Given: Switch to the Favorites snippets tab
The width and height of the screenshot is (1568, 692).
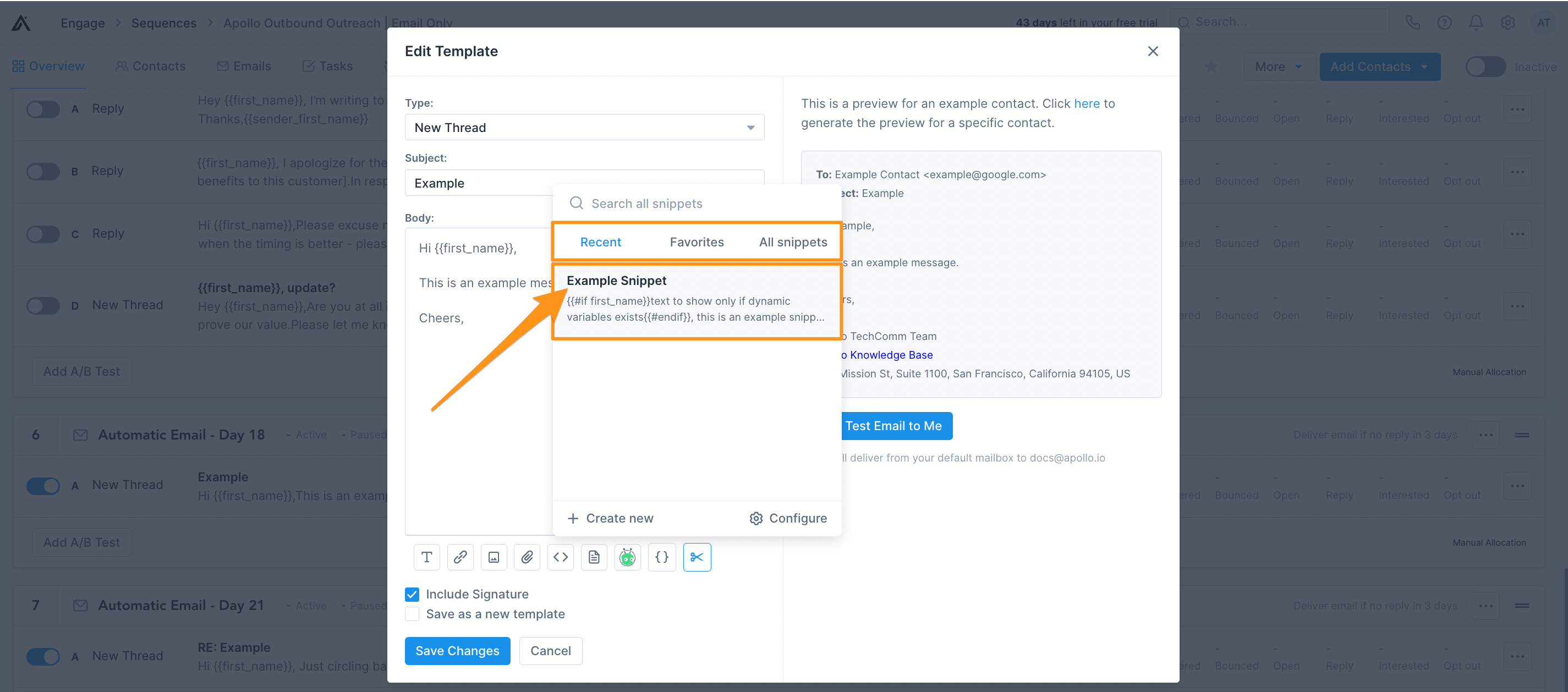Looking at the screenshot, I should click(x=697, y=241).
